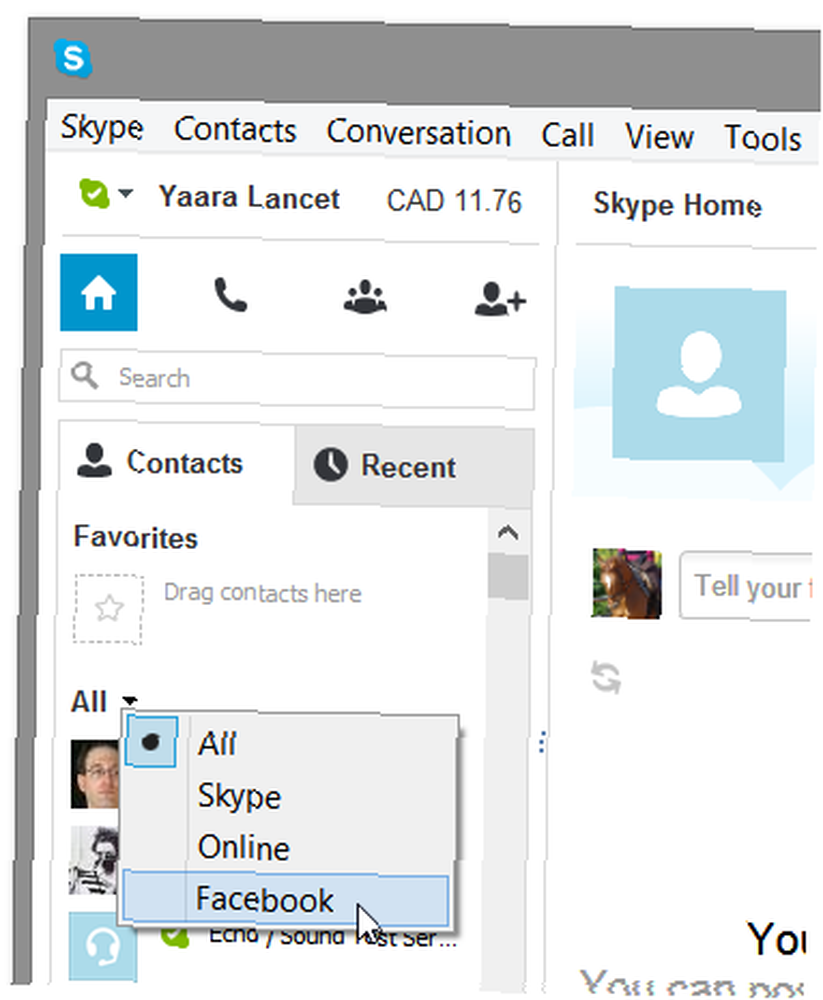Open the Conversation menu
Viewport: 823px width, 1000px height.
click(x=418, y=133)
